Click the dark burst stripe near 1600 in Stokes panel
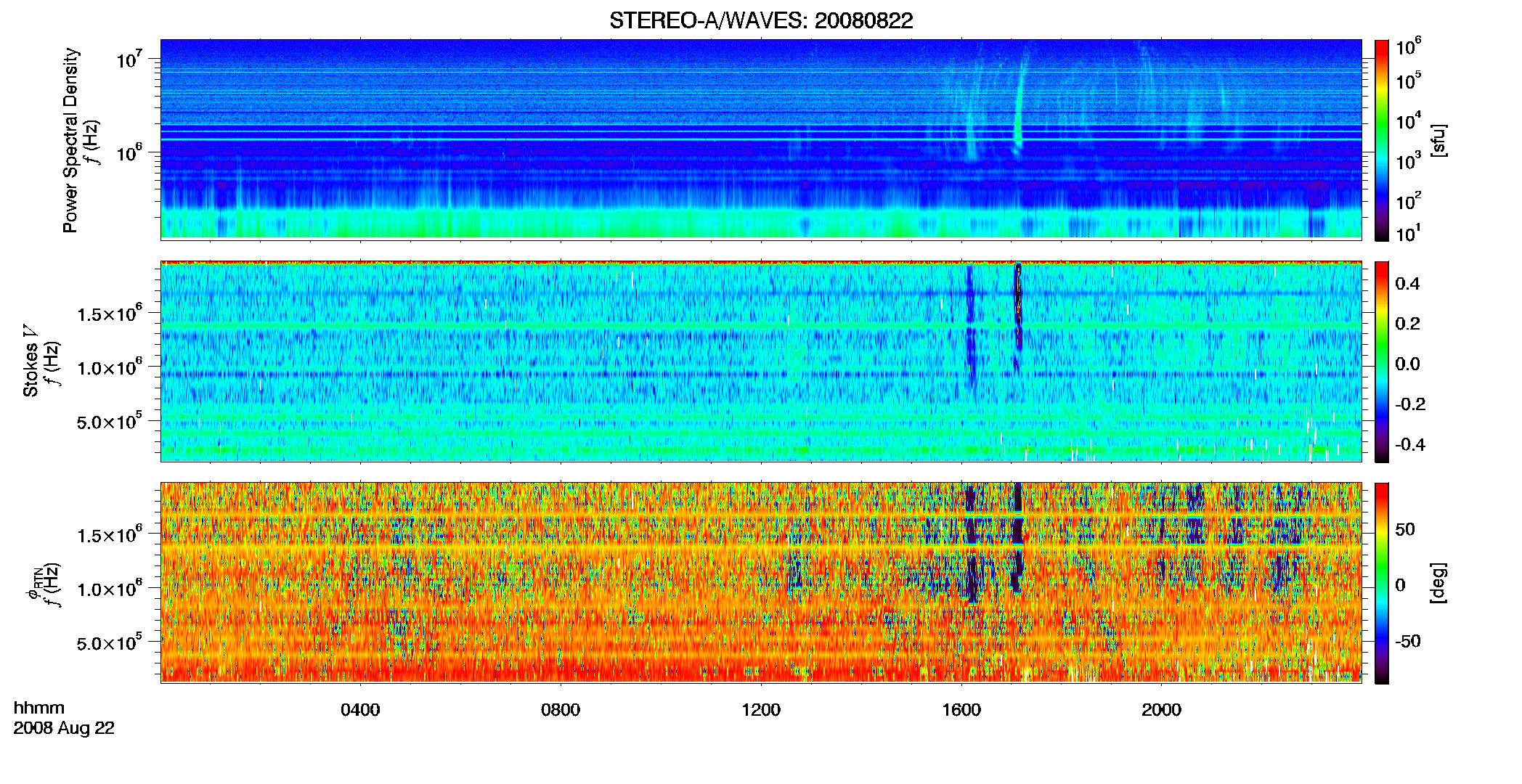1522x784 pixels. [x=970, y=327]
